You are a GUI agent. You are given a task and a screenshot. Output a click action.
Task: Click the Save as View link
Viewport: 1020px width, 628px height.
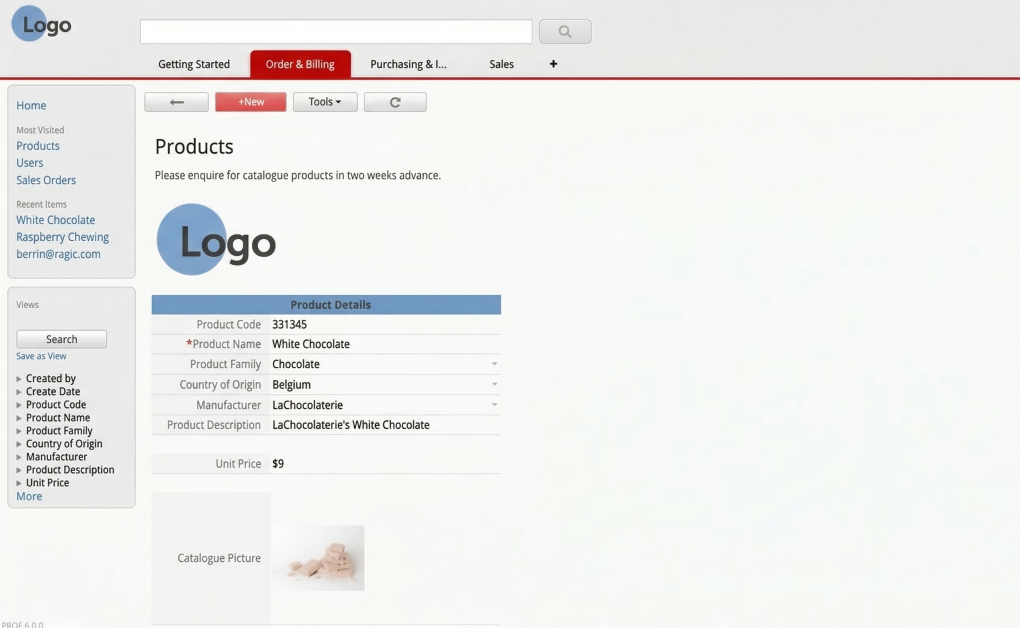click(41, 355)
